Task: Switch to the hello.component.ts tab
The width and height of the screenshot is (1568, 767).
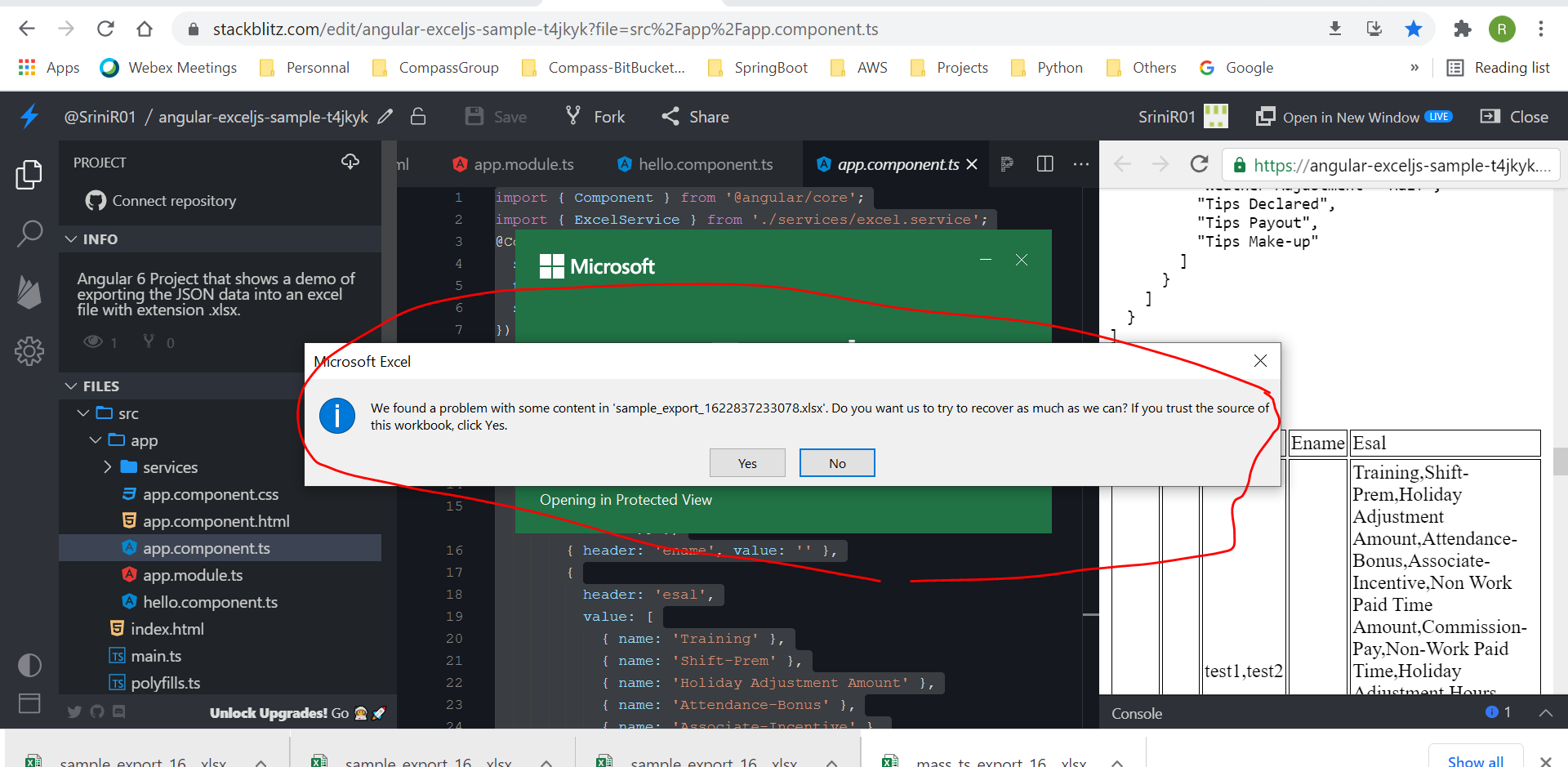Action: tap(705, 164)
